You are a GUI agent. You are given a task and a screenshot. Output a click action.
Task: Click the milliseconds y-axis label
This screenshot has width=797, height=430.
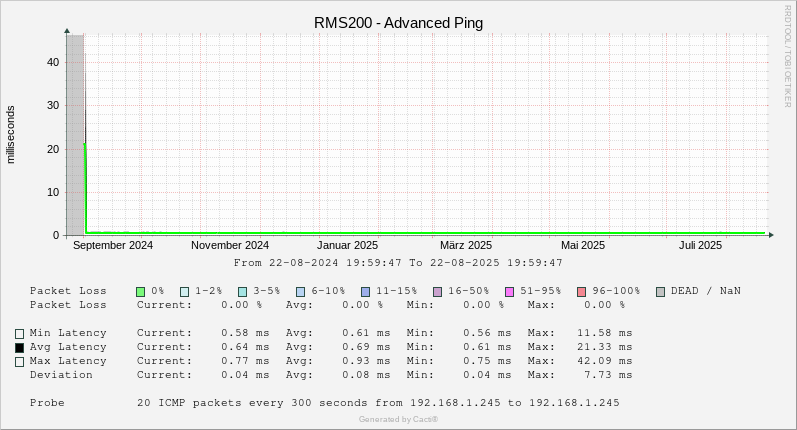(x=11, y=135)
